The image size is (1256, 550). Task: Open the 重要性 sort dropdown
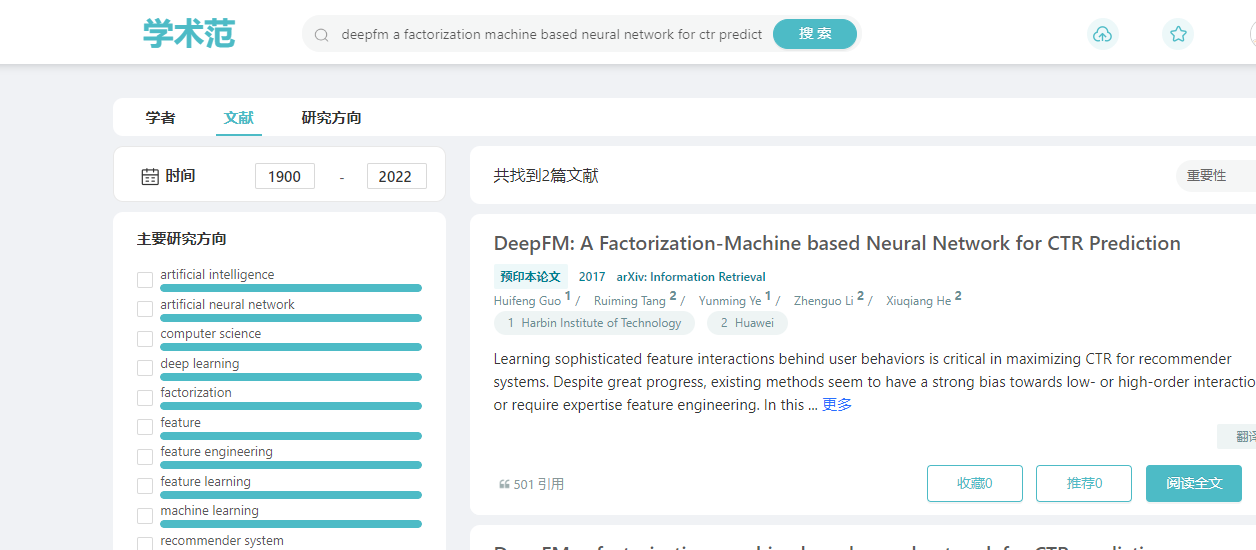1216,176
